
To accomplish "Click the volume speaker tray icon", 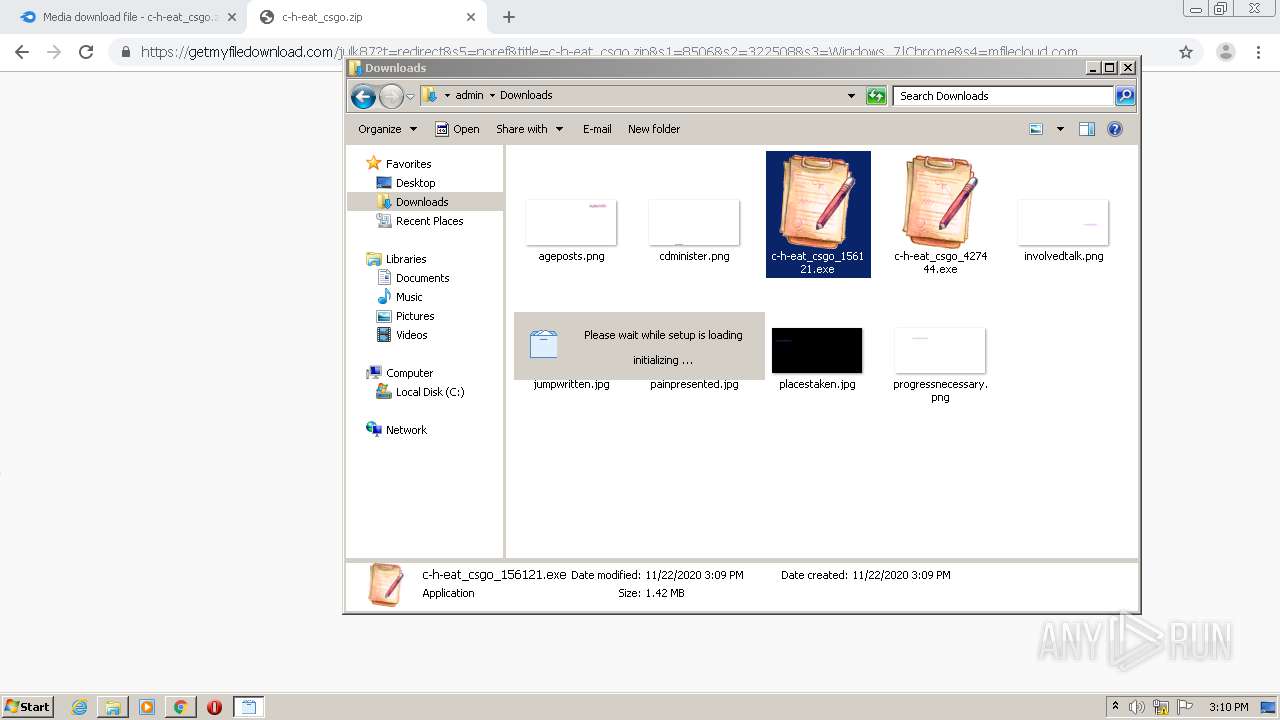I will (x=1137, y=707).
